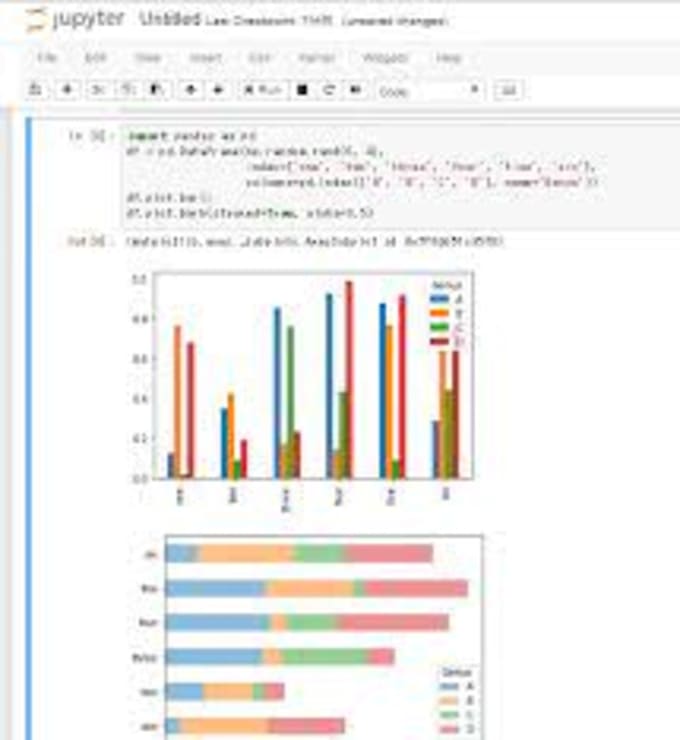Click the AxesSubplot output text line
This screenshot has height=740, width=680.
(315, 241)
